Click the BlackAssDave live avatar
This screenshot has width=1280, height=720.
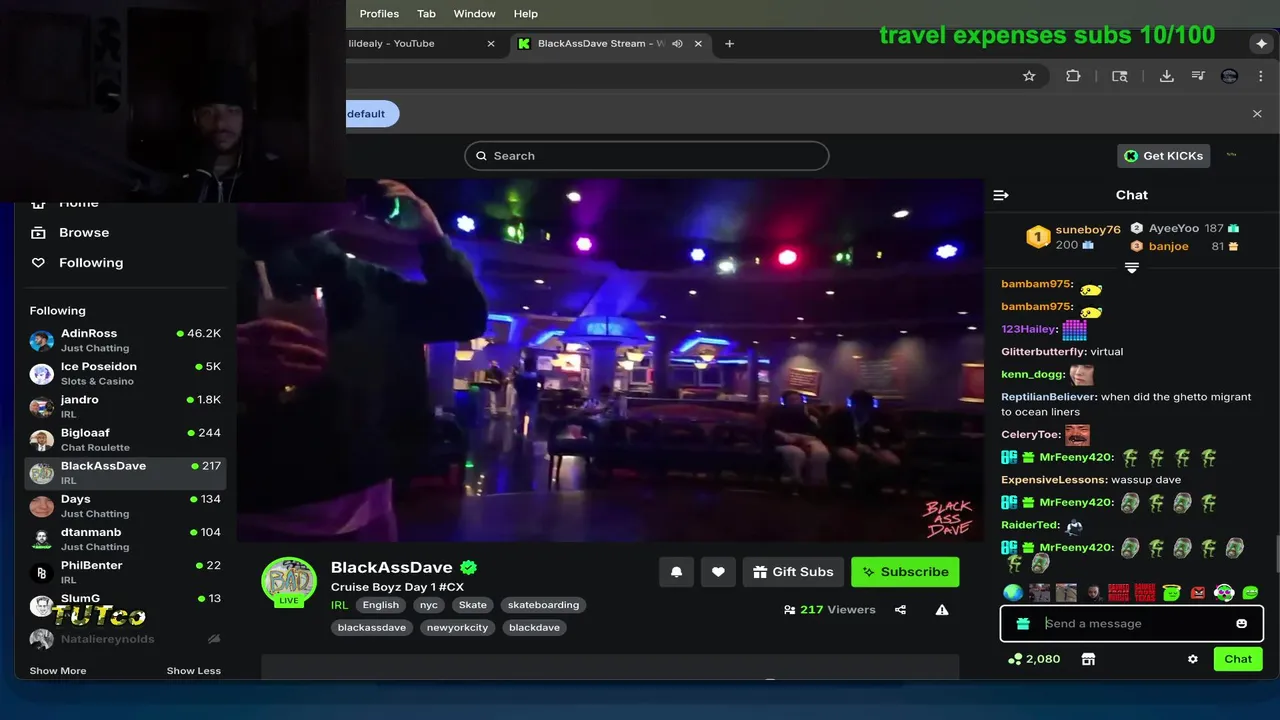coord(289,582)
